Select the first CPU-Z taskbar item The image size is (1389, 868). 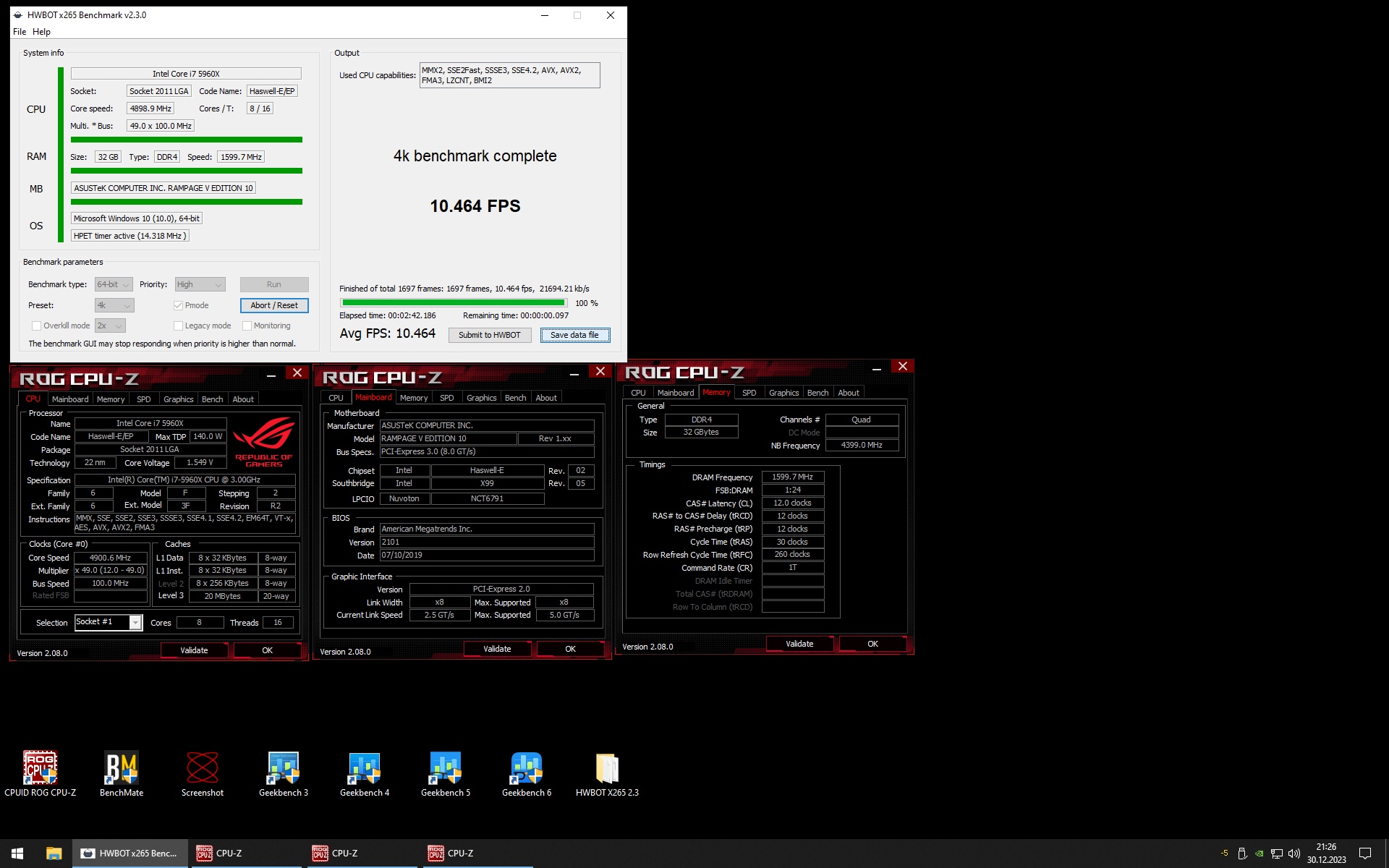pos(246,854)
